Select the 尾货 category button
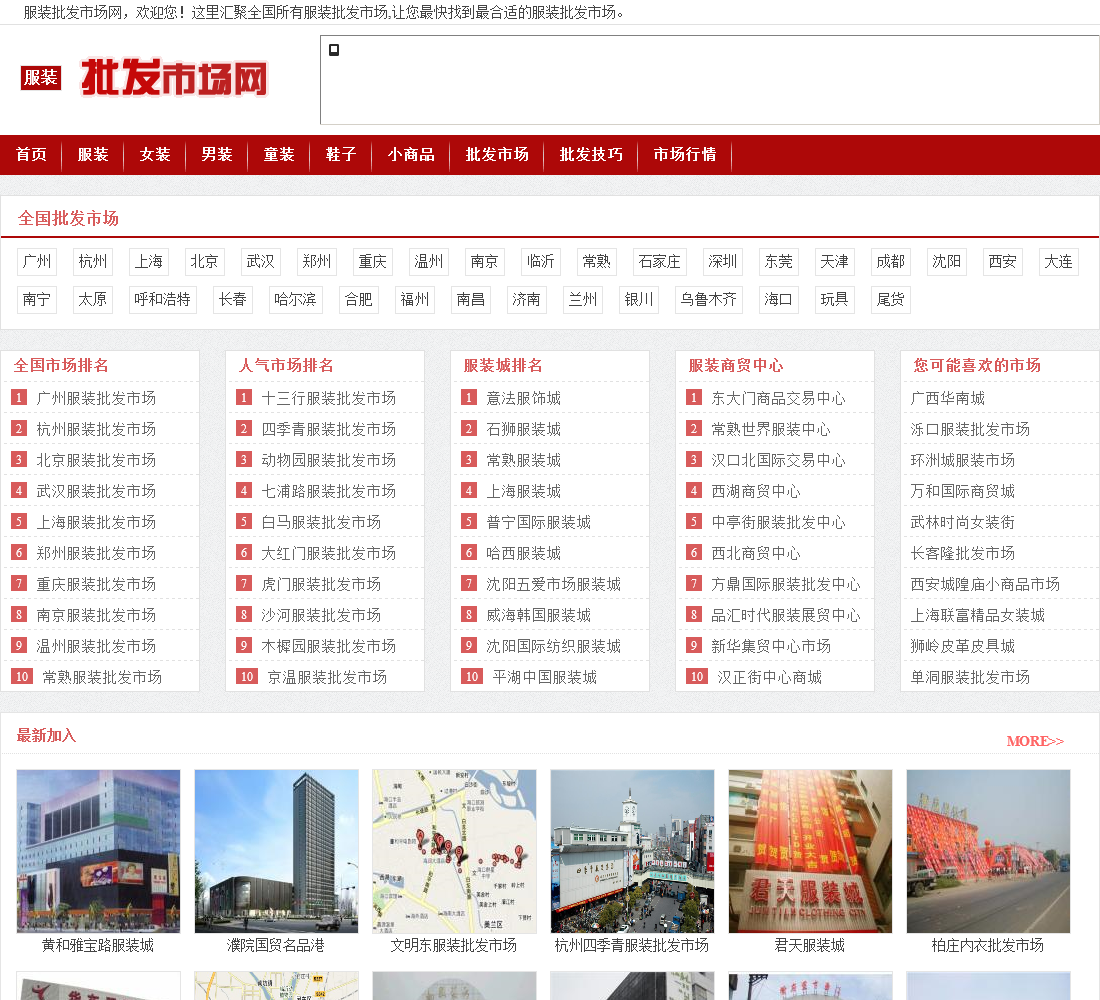The image size is (1100, 1000). click(x=890, y=300)
